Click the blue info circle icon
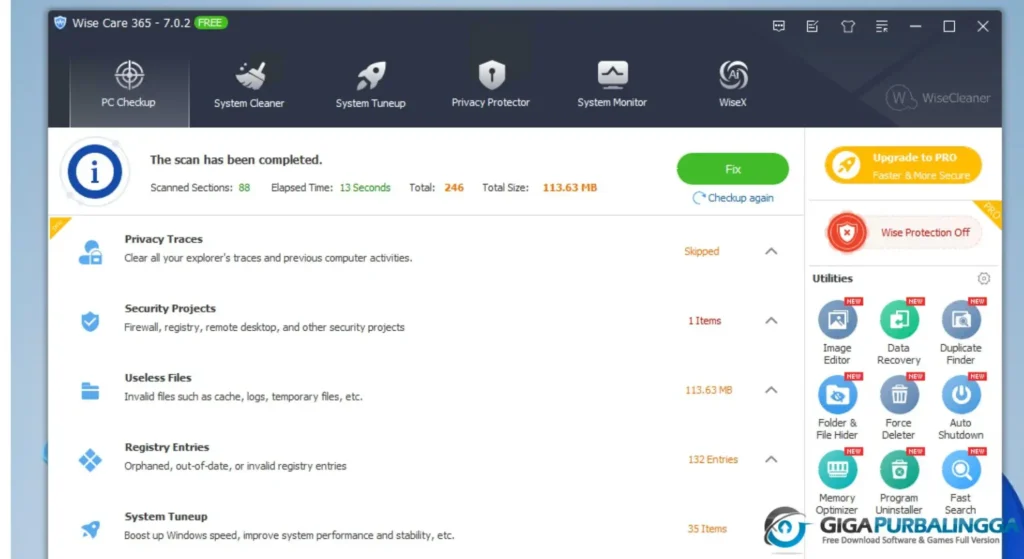Viewport: 1024px width, 559px height. [95, 172]
